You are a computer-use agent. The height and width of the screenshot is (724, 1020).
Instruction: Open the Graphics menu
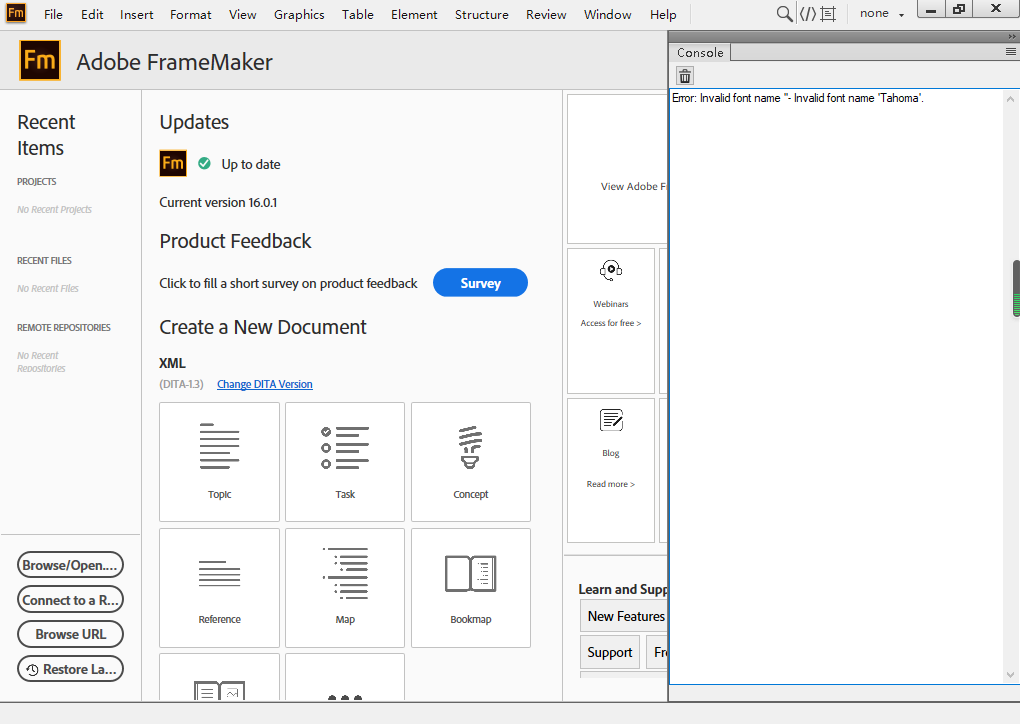299,14
